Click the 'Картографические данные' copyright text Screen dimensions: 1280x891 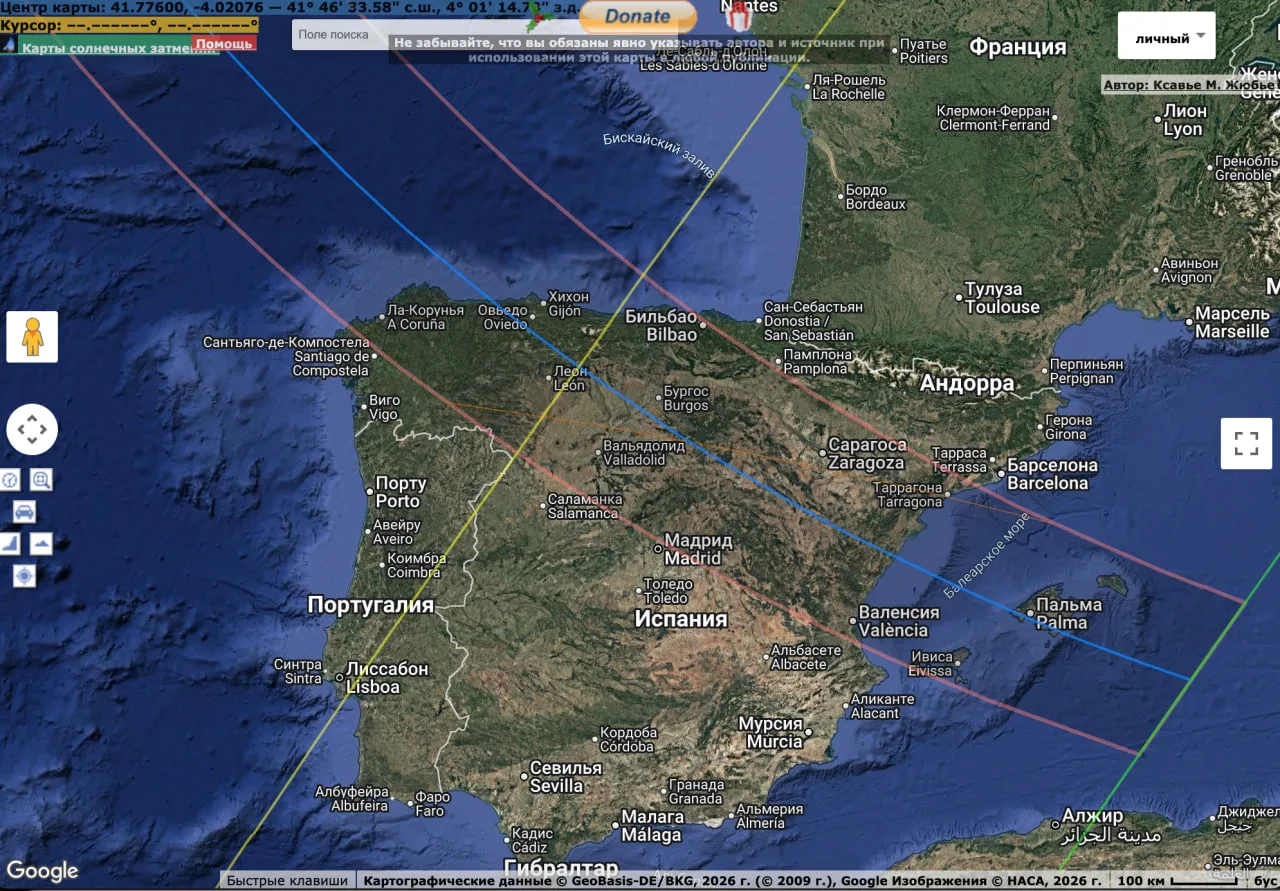click(x=731, y=881)
